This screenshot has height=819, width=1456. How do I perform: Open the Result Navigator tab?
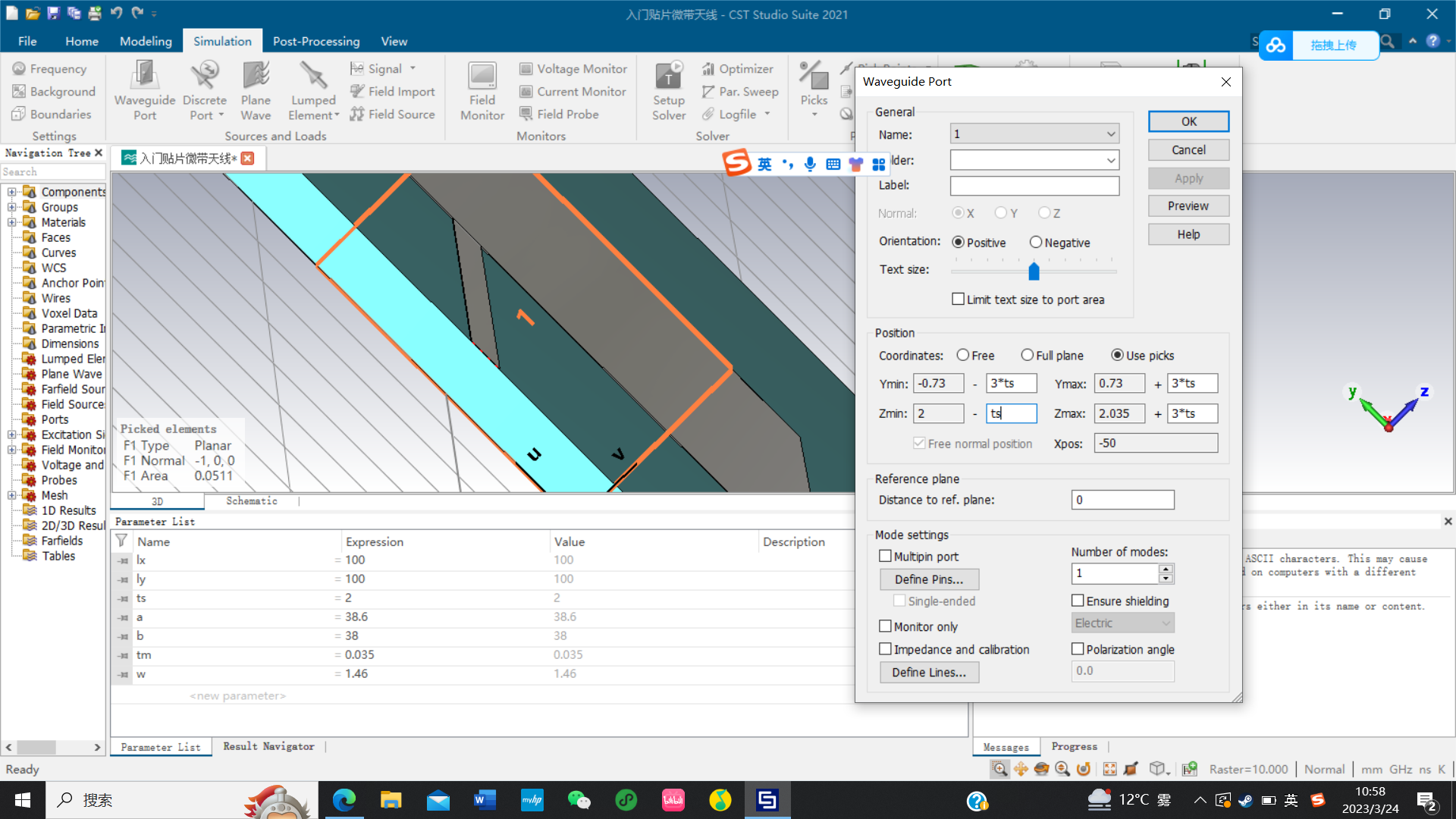click(x=268, y=746)
